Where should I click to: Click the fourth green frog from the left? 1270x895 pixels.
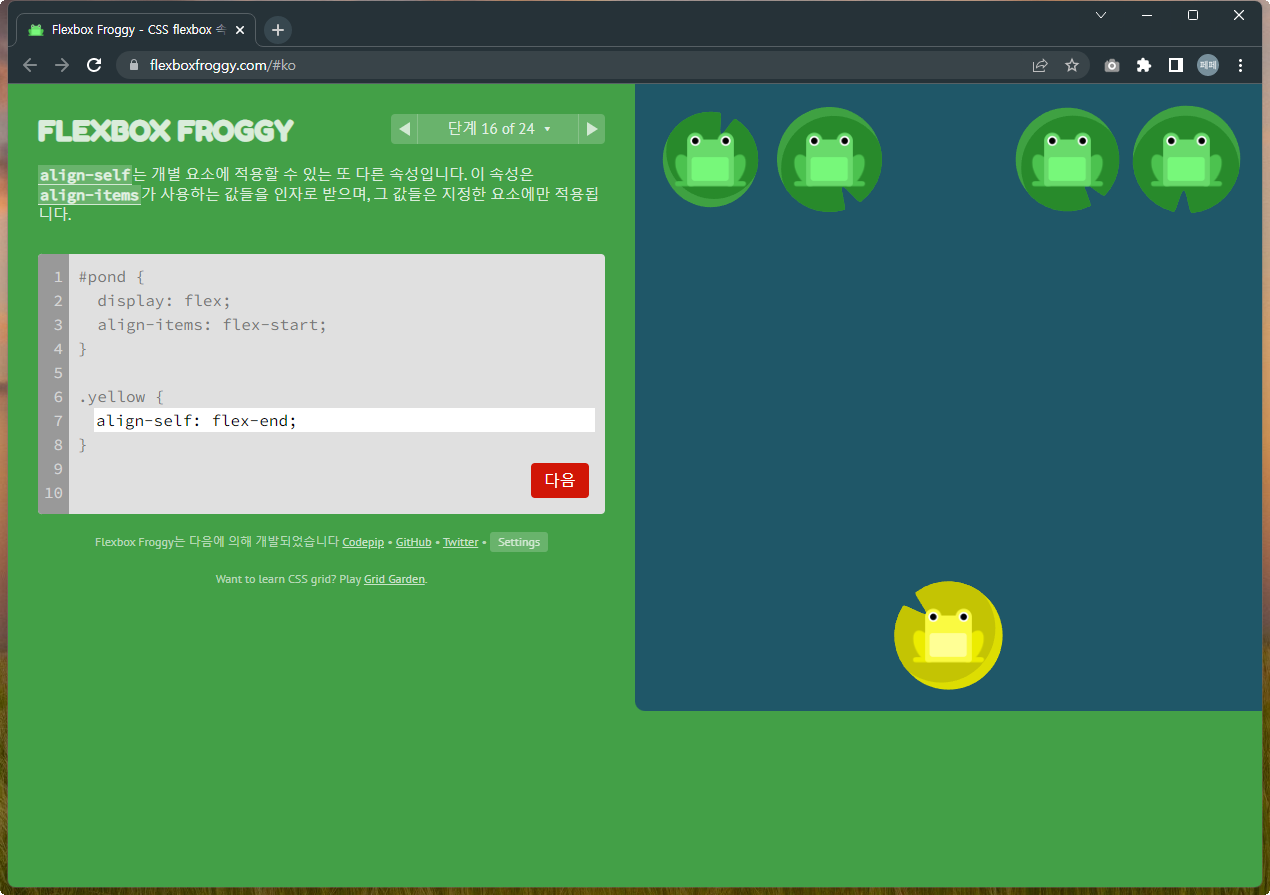[1186, 159]
